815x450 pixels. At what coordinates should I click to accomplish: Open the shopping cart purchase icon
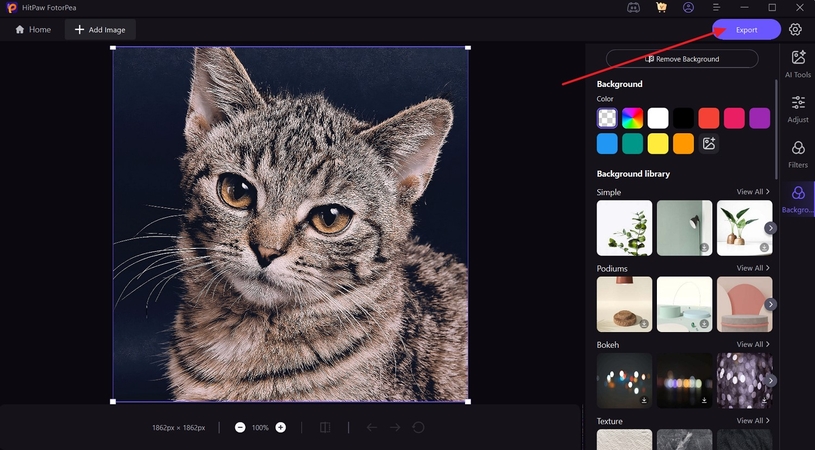[661, 8]
